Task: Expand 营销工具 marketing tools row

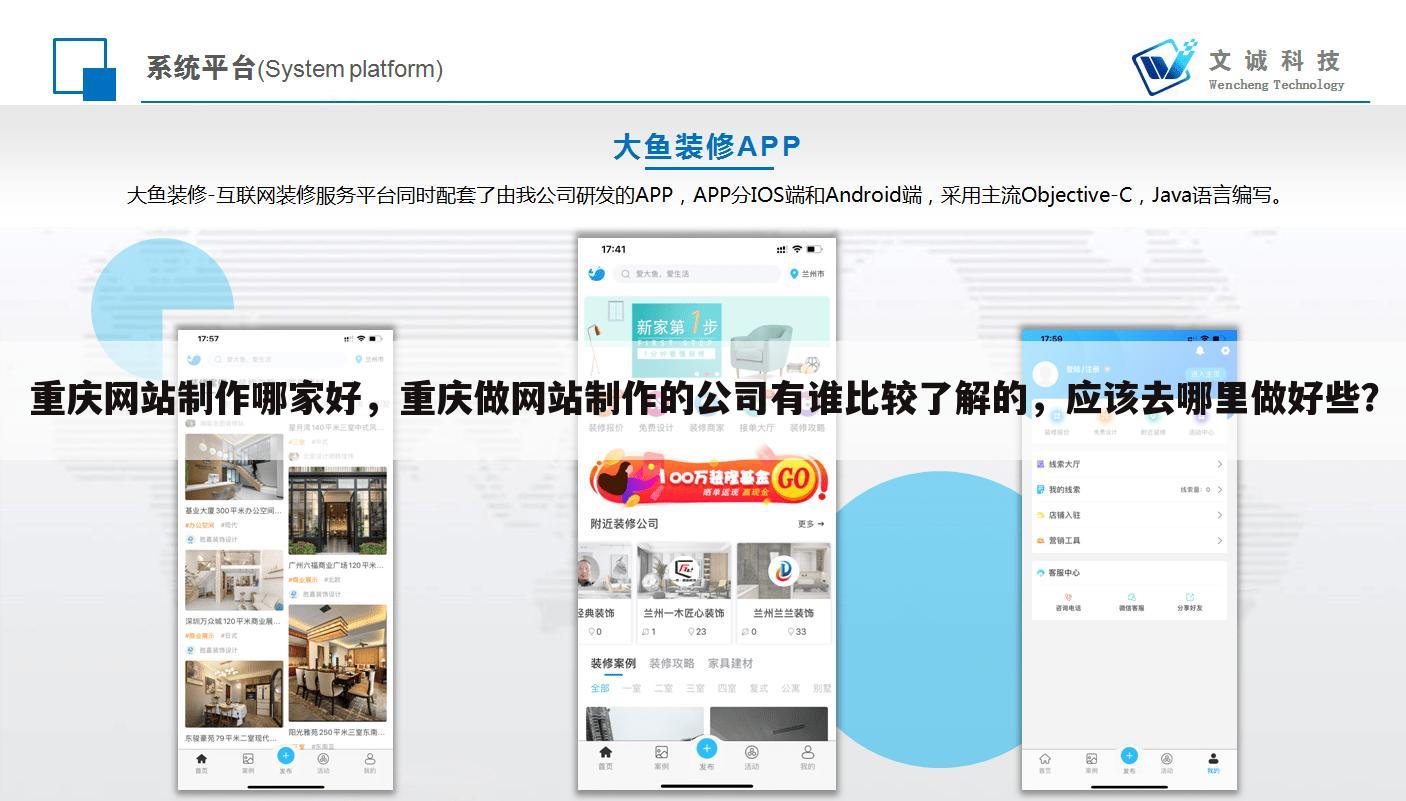Action: pyautogui.click(x=1220, y=540)
